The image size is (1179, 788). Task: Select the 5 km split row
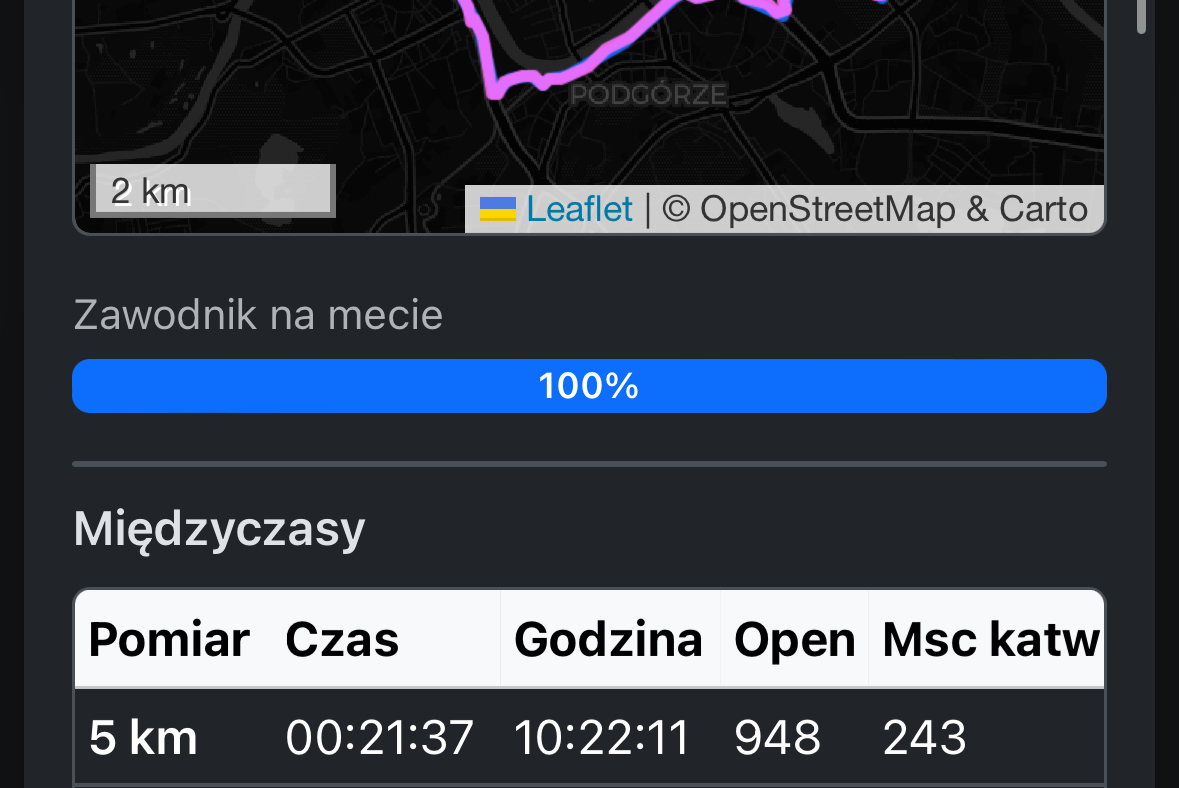(x=143, y=738)
